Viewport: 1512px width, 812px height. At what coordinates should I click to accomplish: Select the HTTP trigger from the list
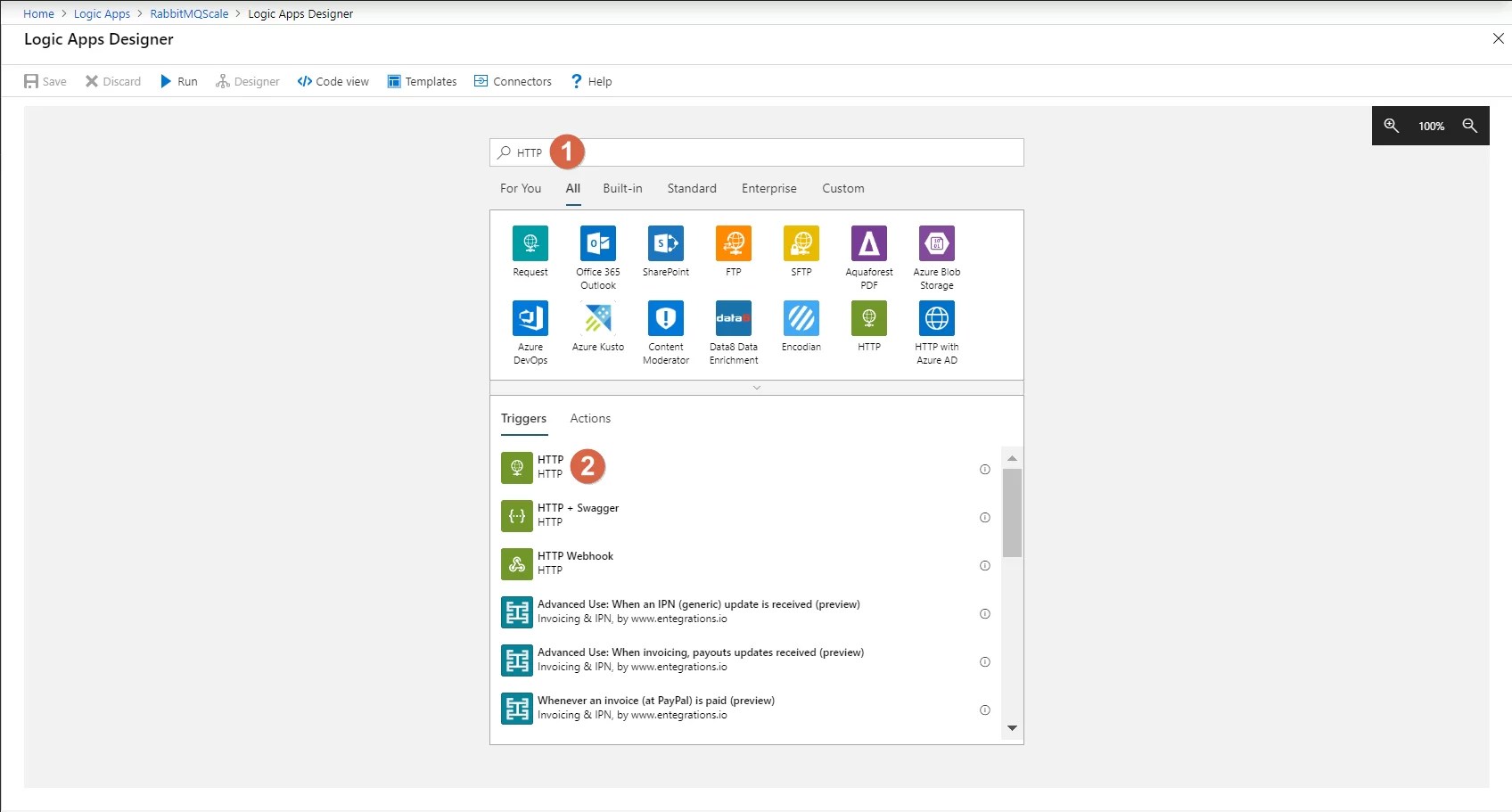[x=745, y=467]
